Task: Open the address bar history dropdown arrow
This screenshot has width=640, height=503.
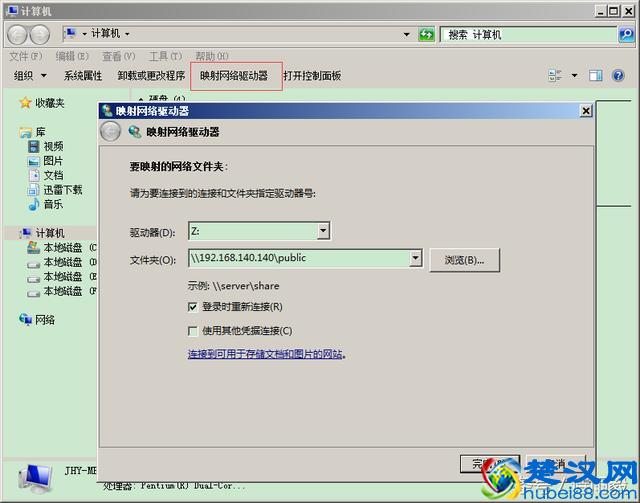Action: point(407,35)
